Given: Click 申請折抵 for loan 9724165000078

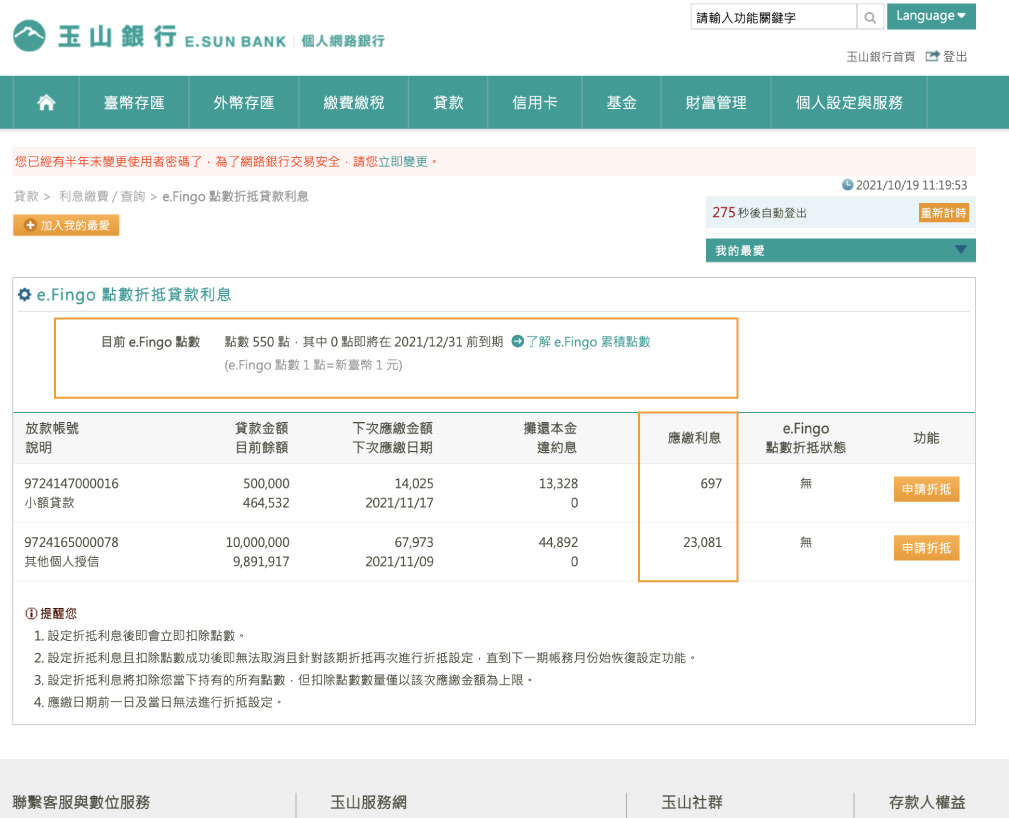Looking at the screenshot, I should click(x=926, y=548).
